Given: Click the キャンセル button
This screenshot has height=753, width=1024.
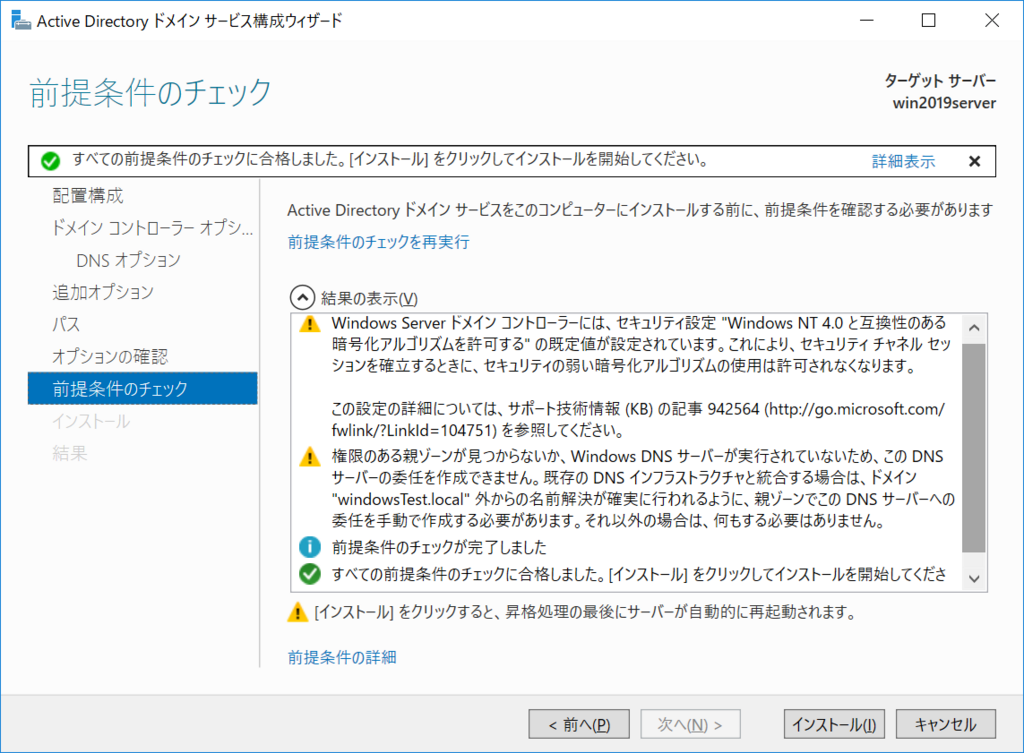Looking at the screenshot, I should [946, 724].
